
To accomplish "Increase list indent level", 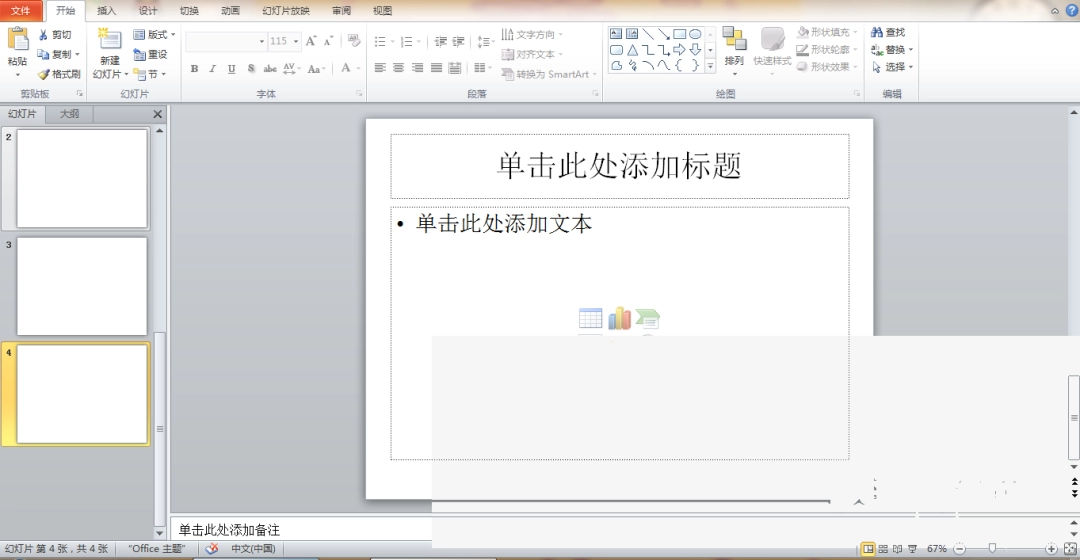I will pos(459,41).
